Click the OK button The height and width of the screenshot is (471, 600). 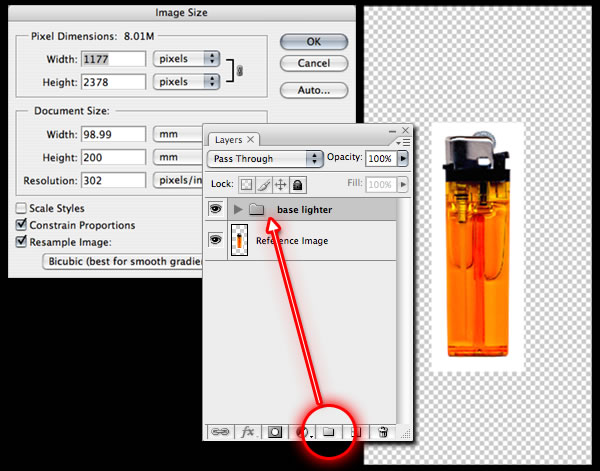[x=313, y=41]
